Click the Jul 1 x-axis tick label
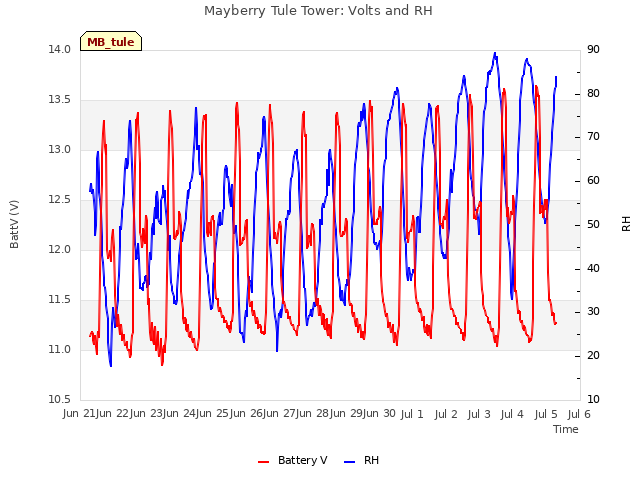Image resolution: width=640 pixels, height=480 pixels. [412, 414]
